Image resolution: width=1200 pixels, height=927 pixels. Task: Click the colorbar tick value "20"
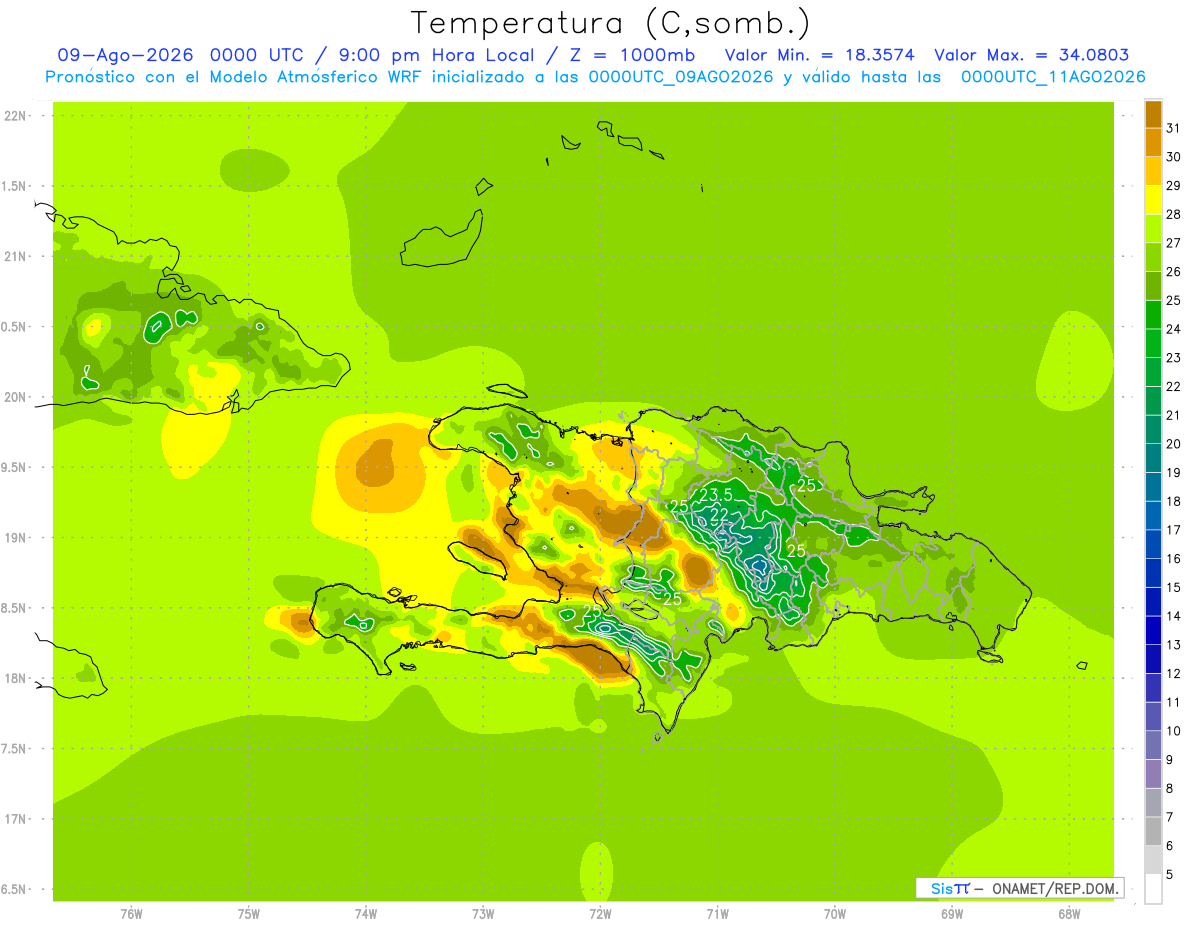(1175, 444)
